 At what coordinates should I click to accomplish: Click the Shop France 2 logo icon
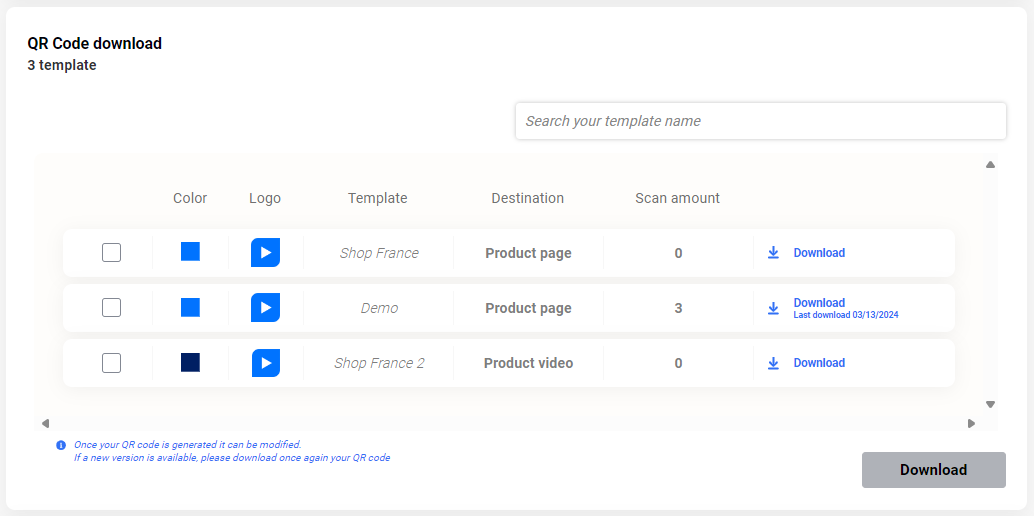(265, 363)
